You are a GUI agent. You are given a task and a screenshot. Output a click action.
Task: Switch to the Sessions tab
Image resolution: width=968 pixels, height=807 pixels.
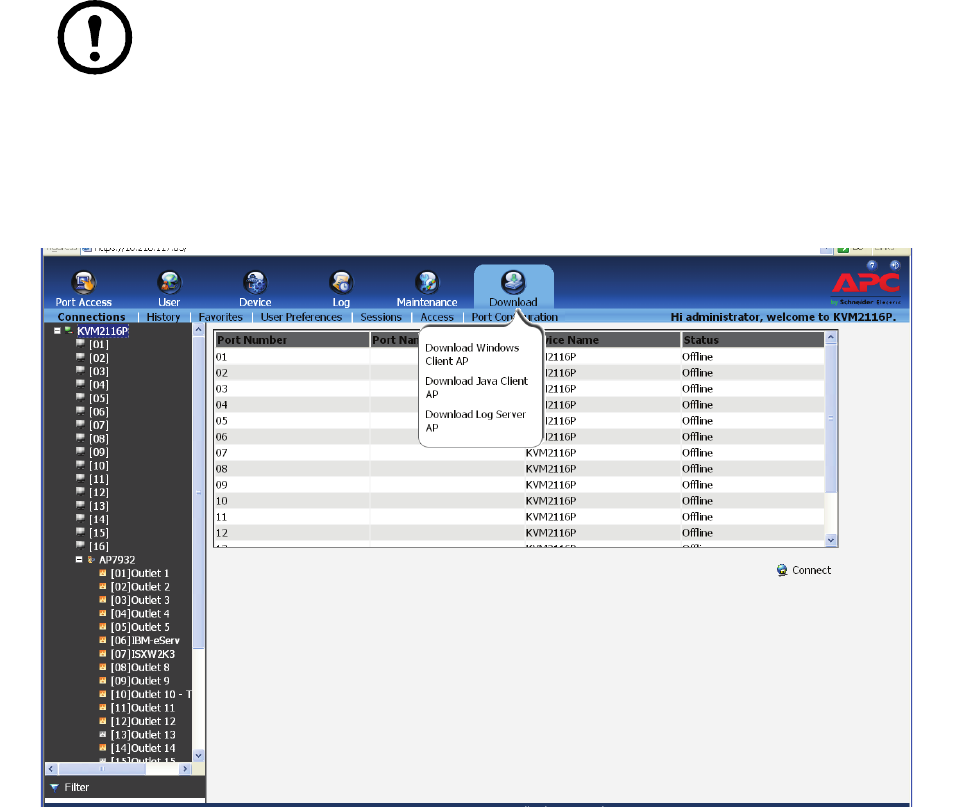click(x=381, y=317)
